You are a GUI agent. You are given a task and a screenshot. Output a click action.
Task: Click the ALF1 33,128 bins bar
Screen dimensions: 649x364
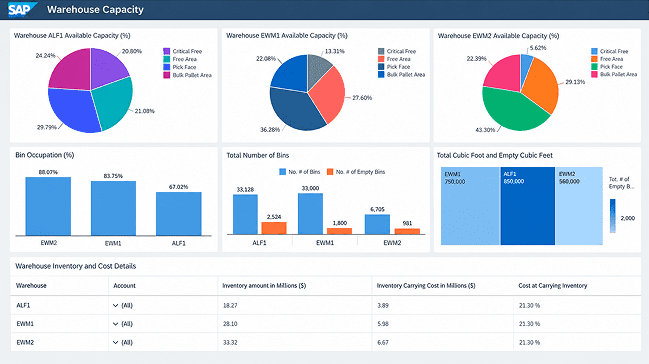[245, 215]
